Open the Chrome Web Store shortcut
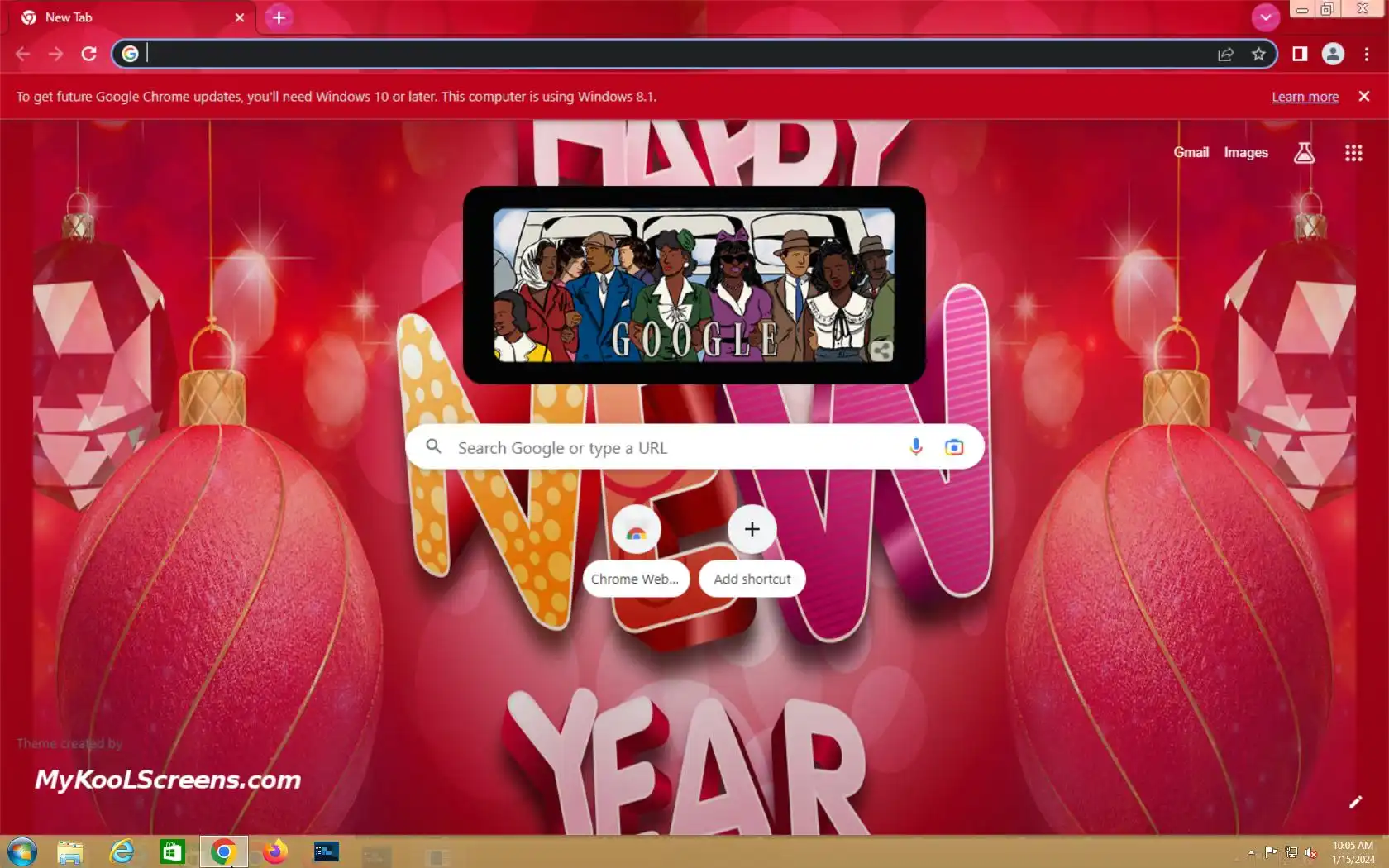The image size is (1389, 868). [x=636, y=550]
